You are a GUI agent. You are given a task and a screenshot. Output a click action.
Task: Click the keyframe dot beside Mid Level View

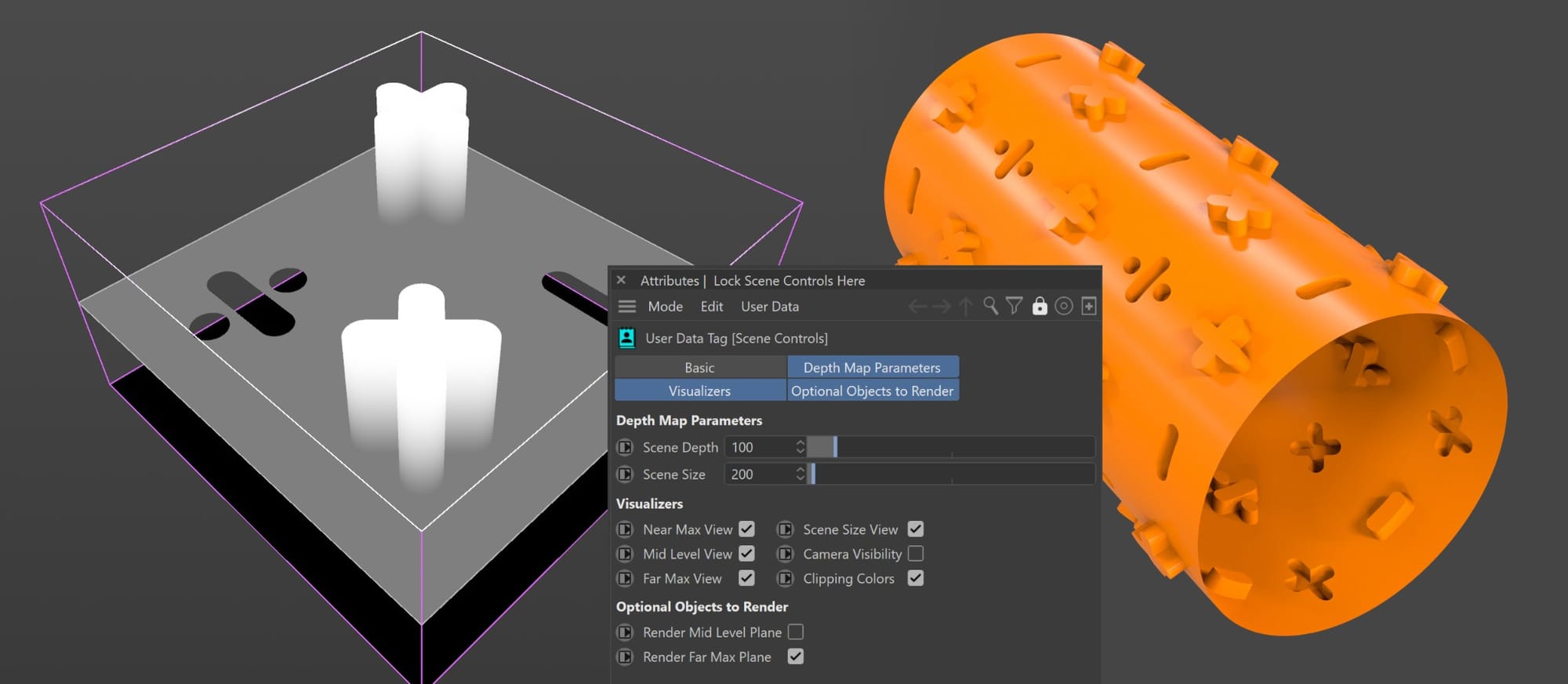coord(625,554)
